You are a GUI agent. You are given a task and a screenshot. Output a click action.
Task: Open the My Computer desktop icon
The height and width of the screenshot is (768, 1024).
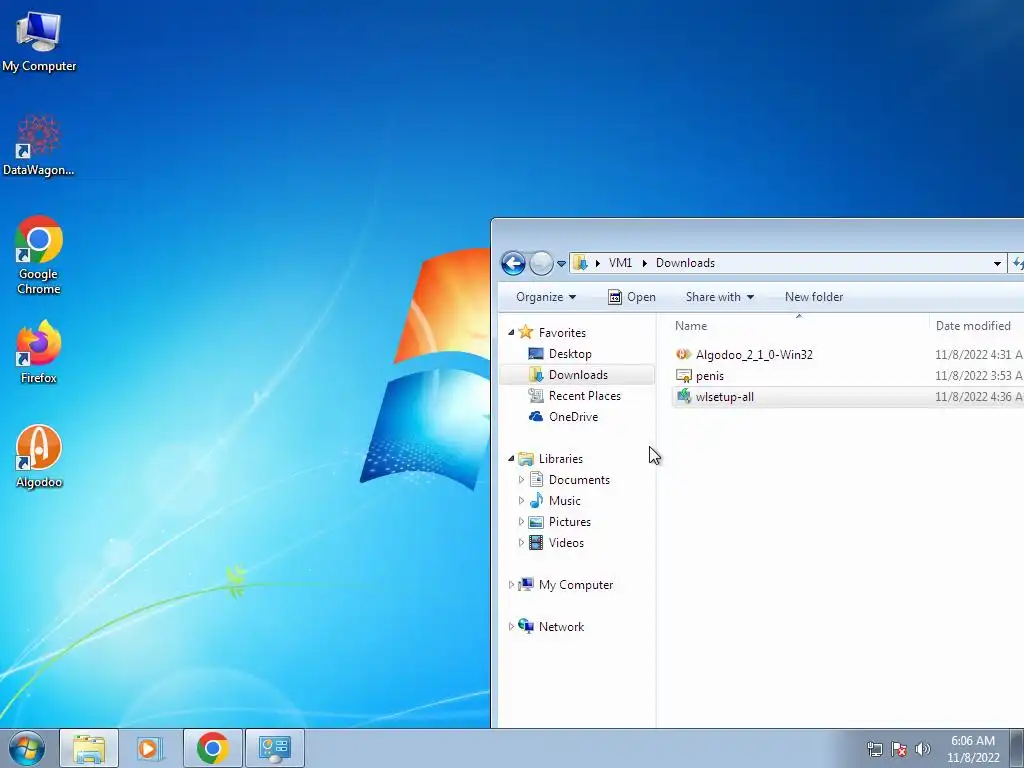click(x=39, y=40)
